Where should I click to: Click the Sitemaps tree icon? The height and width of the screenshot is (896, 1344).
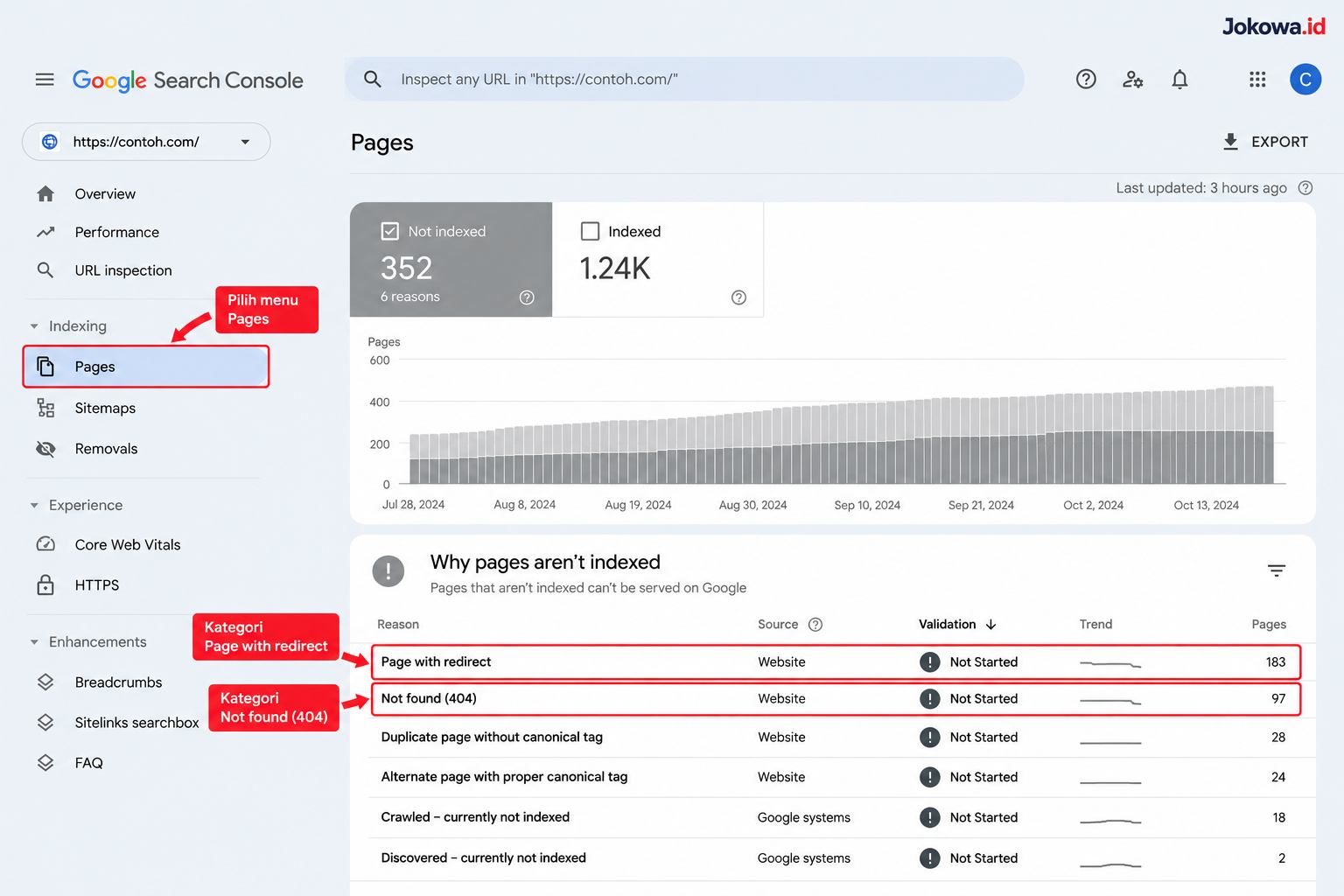click(x=45, y=408)
